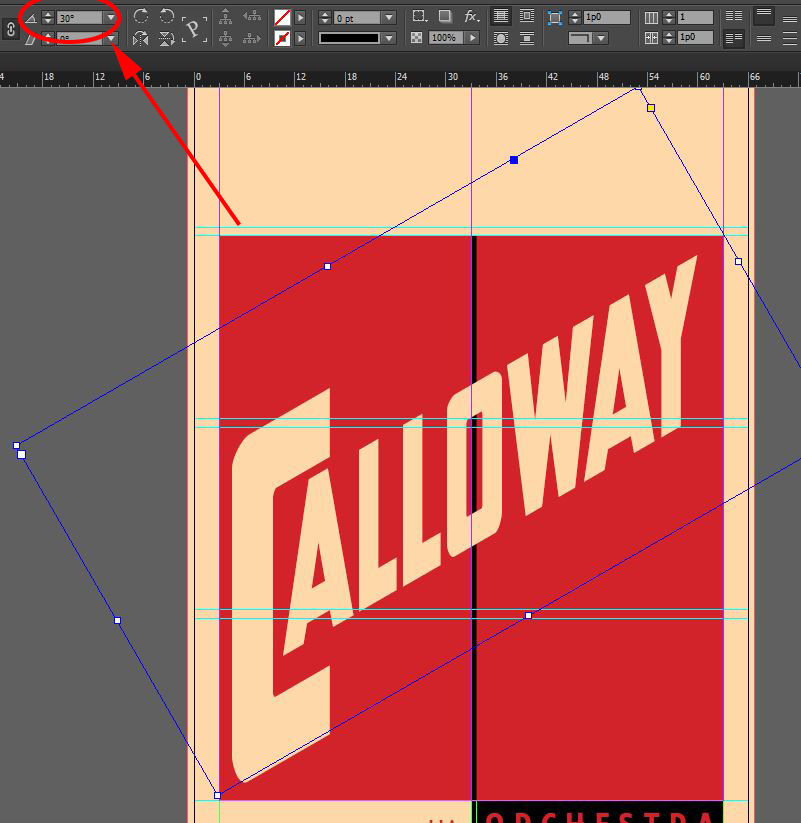Enable Wrap Around Bounding Box text wrap
The image size is (801, 823).
[x=527, y=17]
